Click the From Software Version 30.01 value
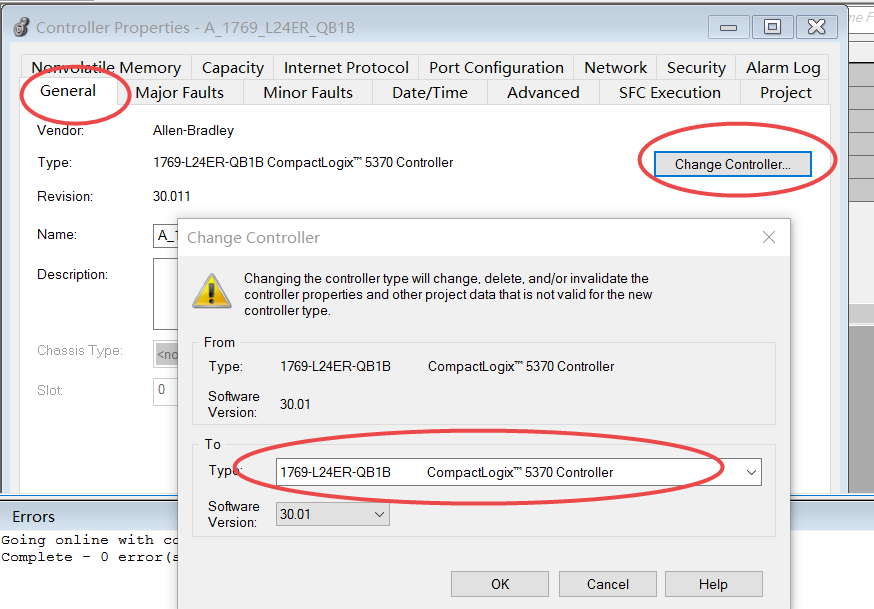 click(295, 405)
